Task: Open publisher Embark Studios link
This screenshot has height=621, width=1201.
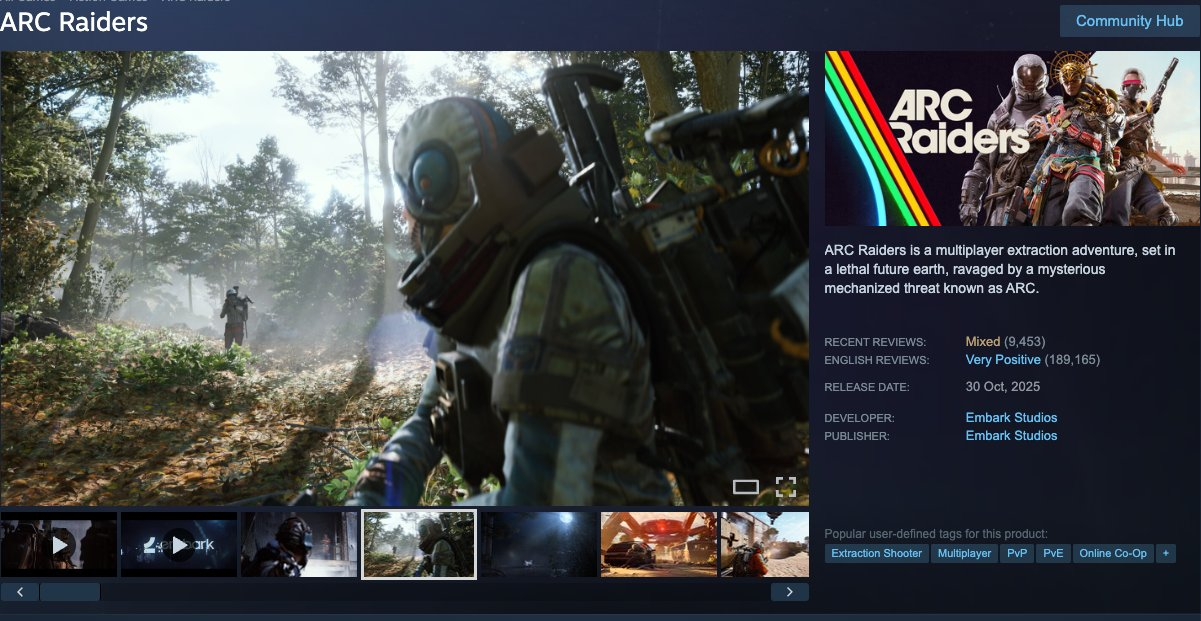Action: point(1011,436)
